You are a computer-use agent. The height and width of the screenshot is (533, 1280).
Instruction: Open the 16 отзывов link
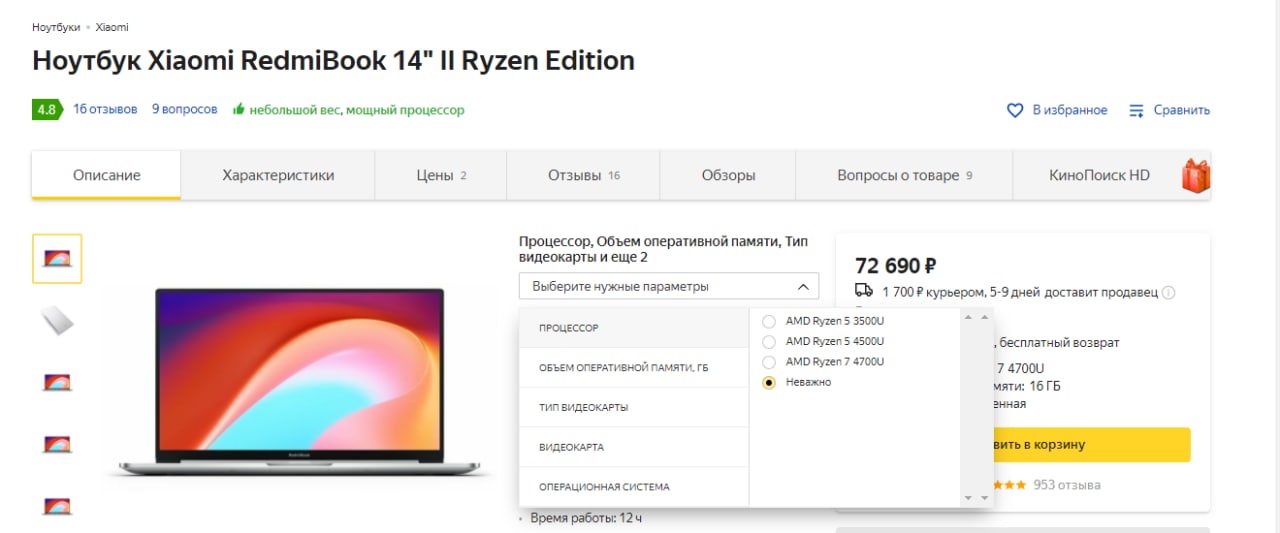pos(105,109)
